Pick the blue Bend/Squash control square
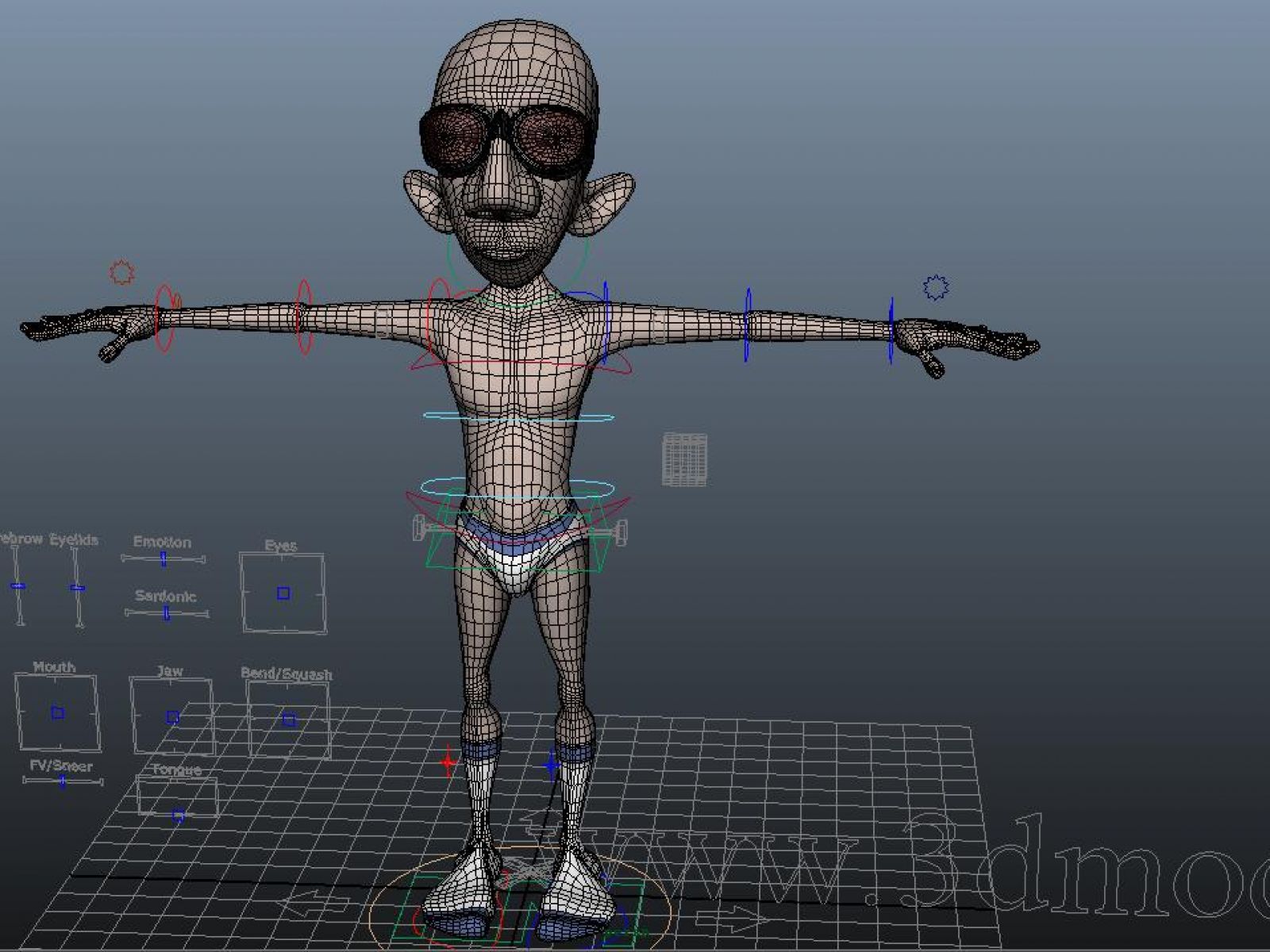The image size is (1270, 952). [289, 720]
